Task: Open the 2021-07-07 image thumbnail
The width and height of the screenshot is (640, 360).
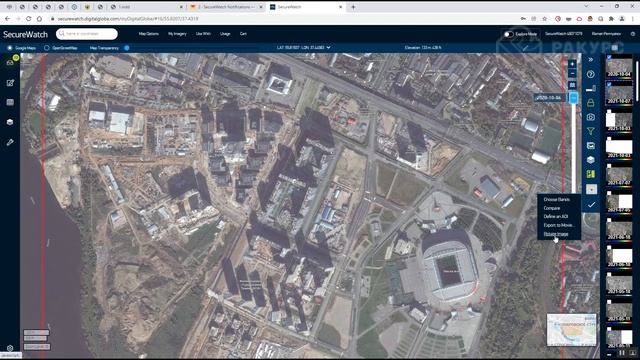Action: [620, 175]
